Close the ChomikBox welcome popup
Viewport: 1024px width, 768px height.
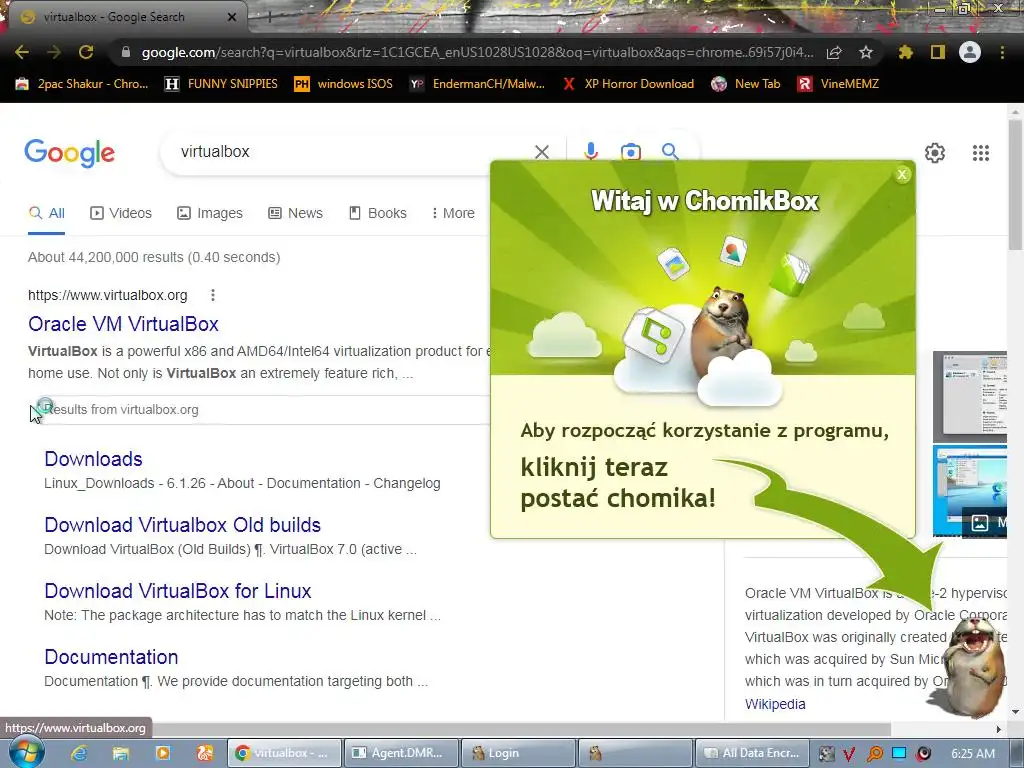tap(902, 174)
